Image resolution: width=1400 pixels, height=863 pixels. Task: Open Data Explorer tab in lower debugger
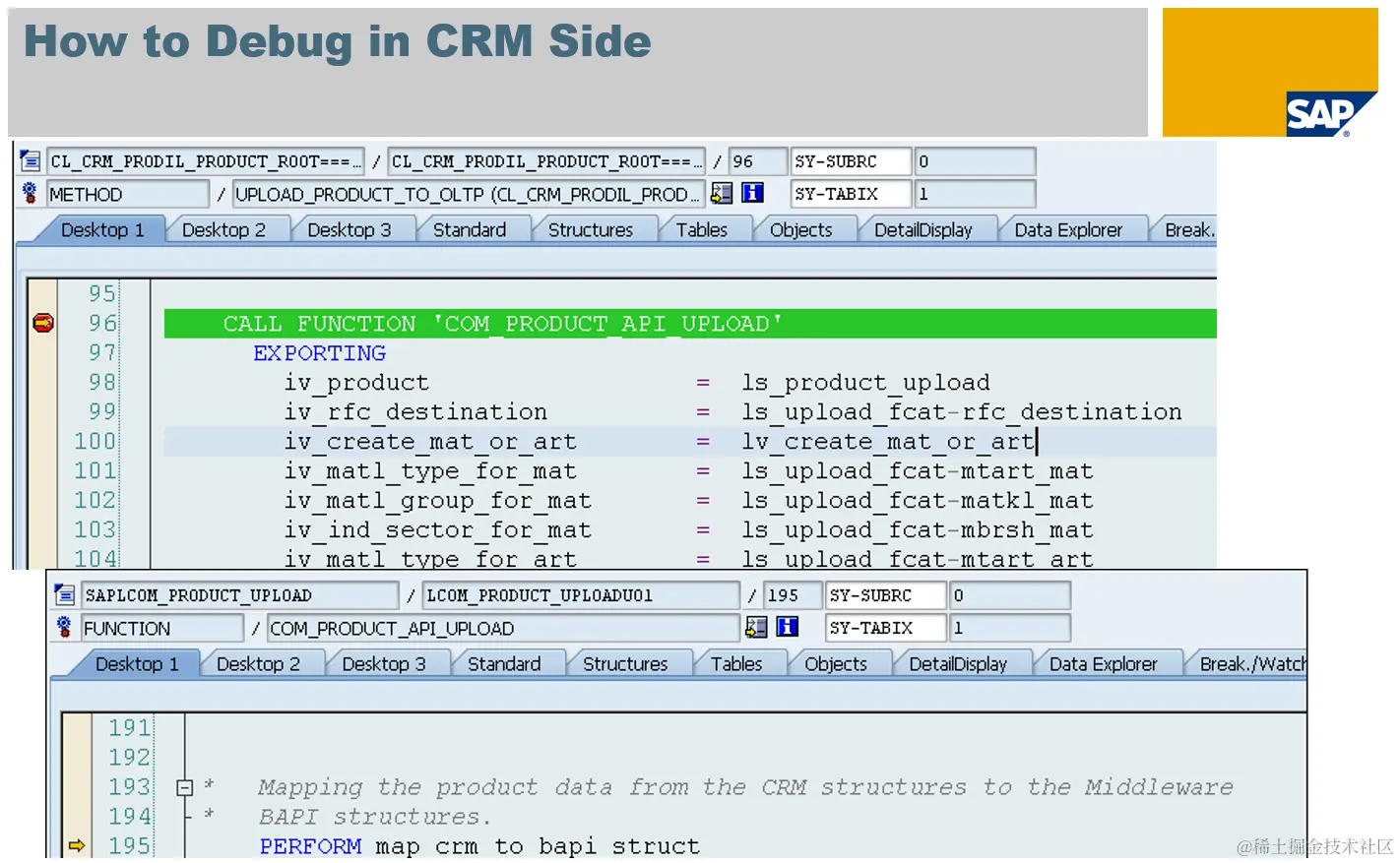[x=1103, y=664]
